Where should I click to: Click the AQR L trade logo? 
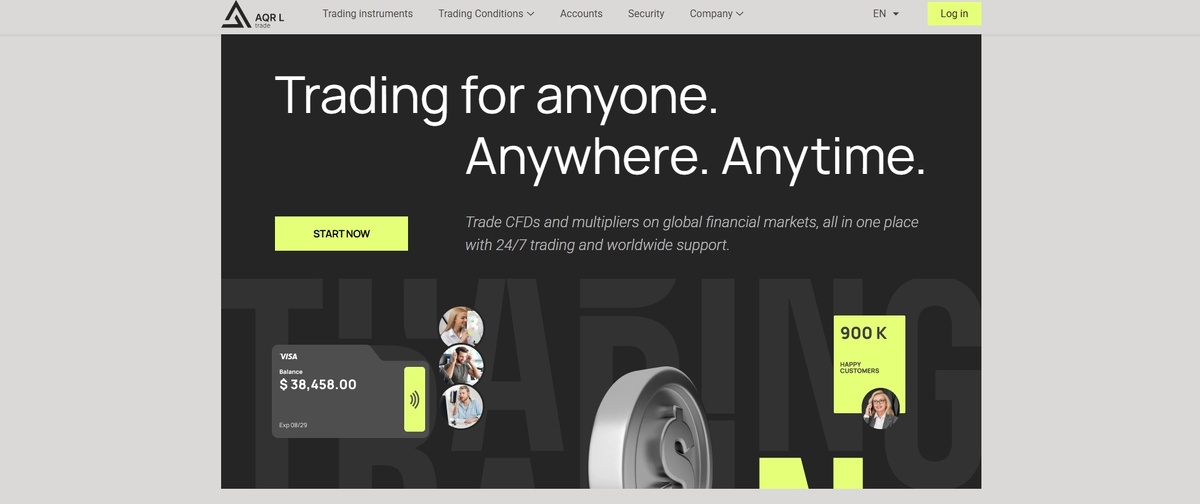click(253, 14)
